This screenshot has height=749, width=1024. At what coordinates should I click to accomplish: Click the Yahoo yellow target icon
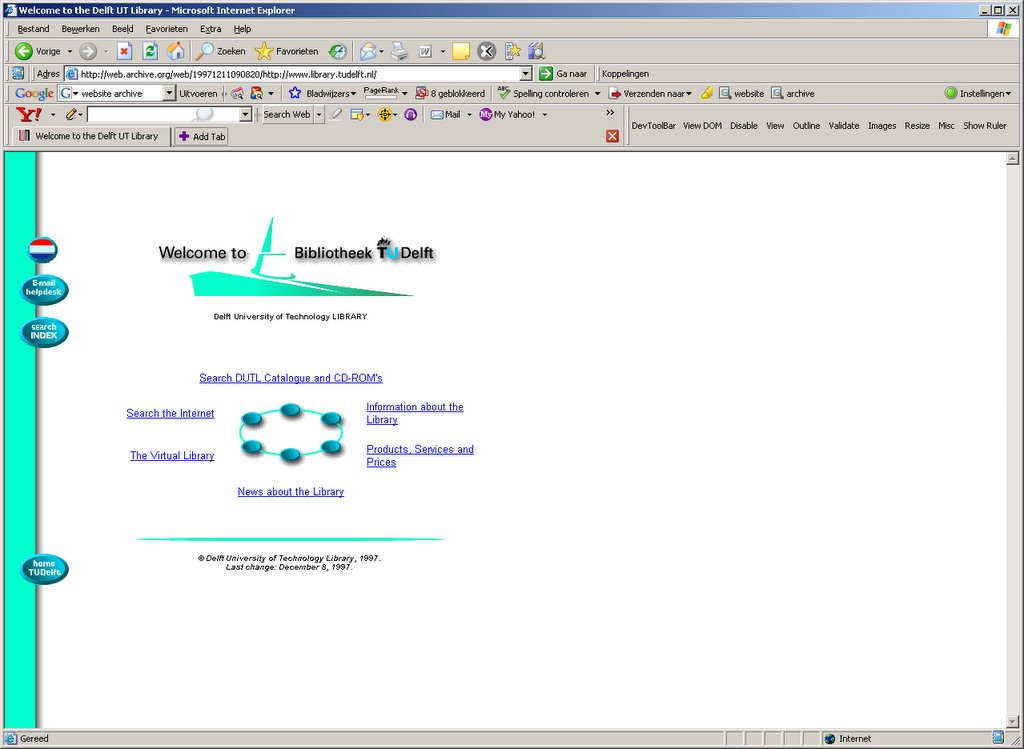(x=385, y=115)
